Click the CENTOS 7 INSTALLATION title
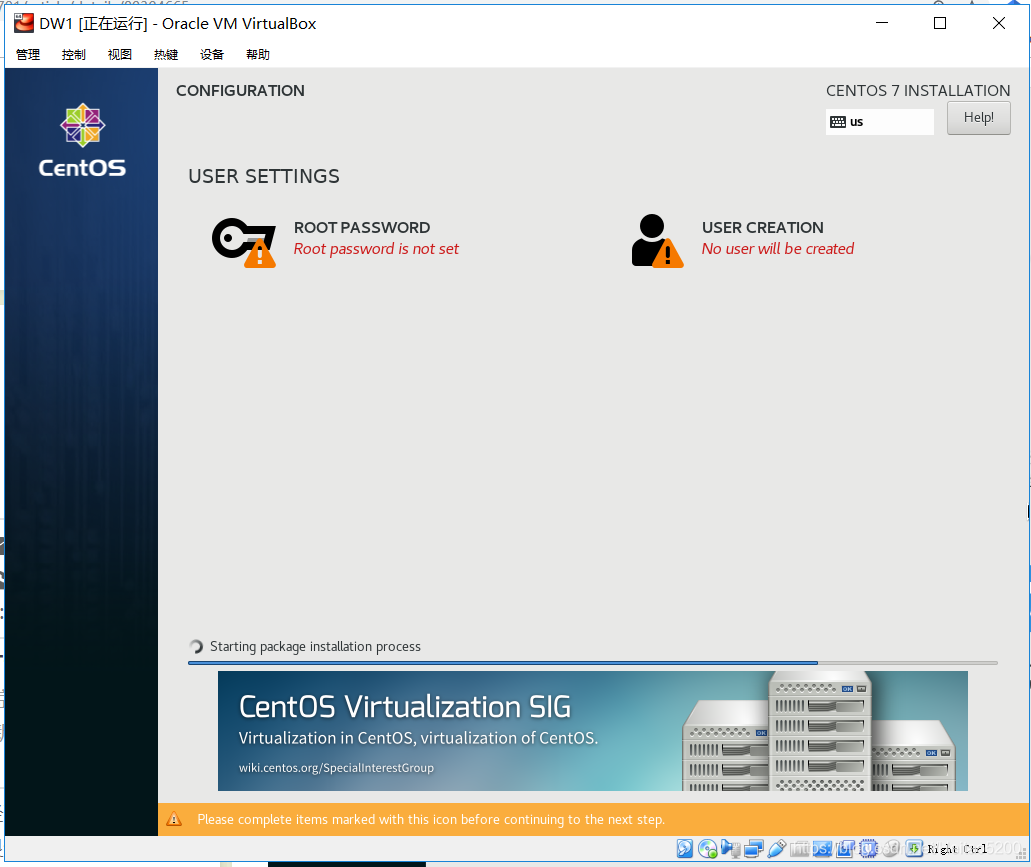 click(918, 91)
